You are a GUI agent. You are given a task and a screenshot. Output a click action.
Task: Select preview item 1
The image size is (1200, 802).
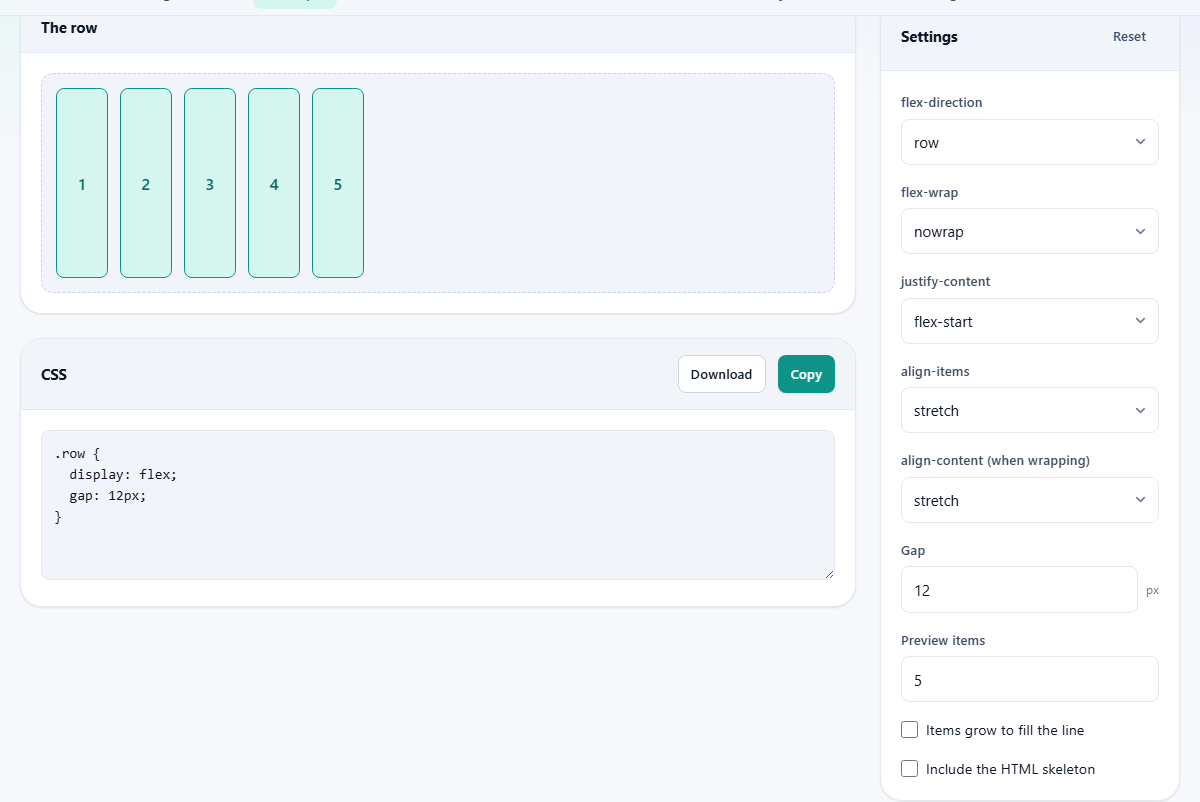(82, 183)
